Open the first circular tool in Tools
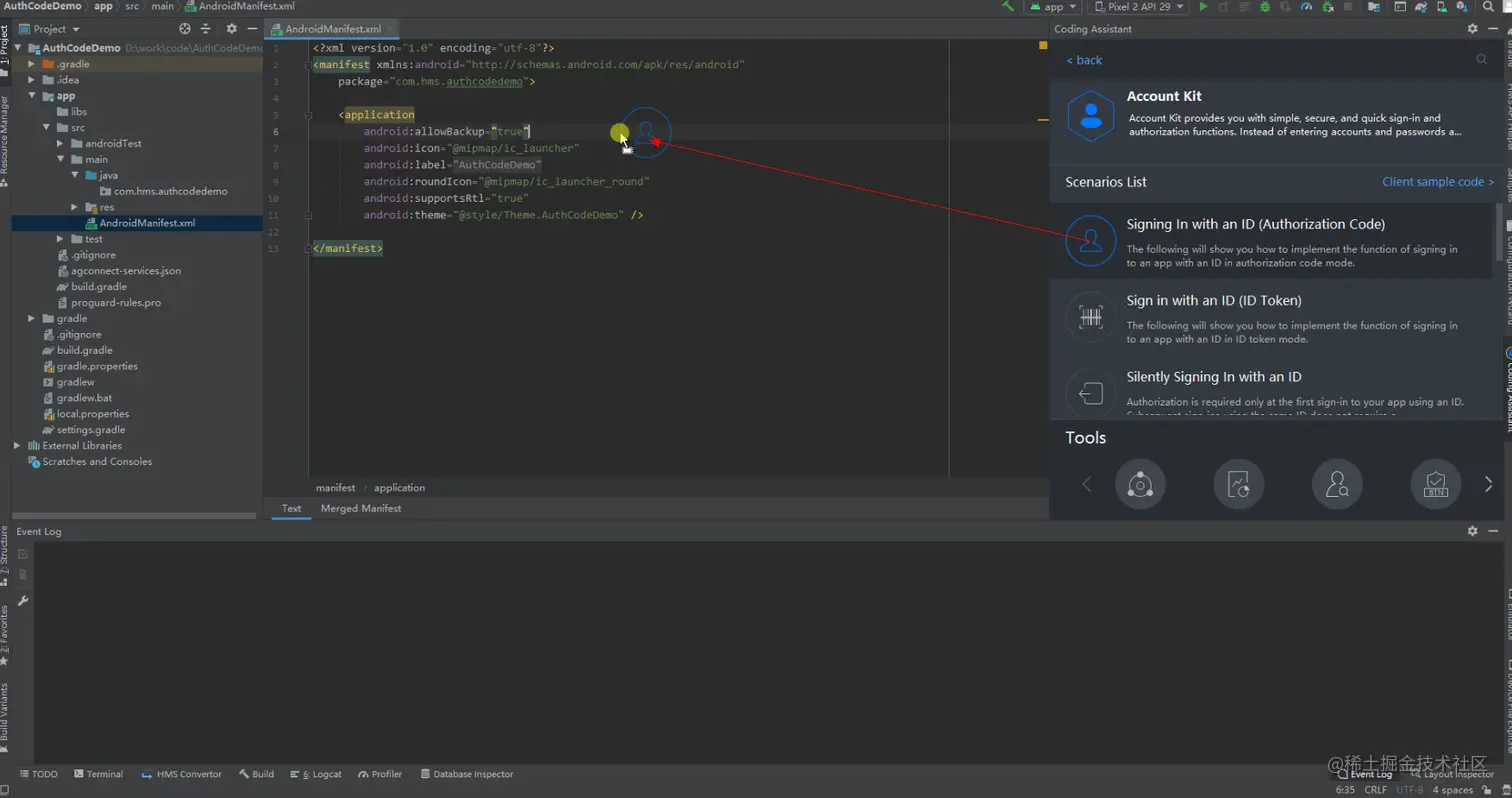 click(1140, 485)
